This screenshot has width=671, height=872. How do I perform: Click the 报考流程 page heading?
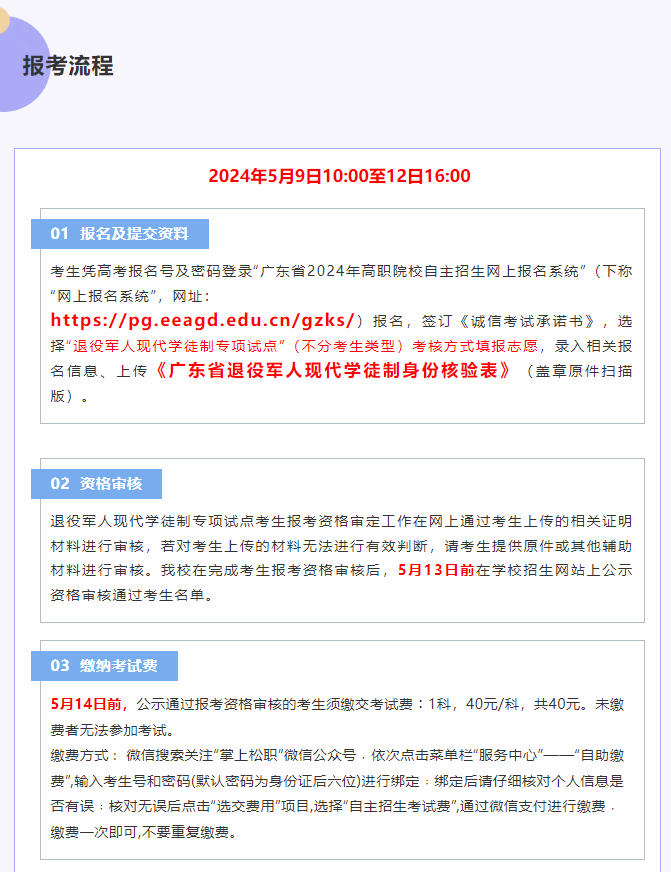click(x=68, y=66)
